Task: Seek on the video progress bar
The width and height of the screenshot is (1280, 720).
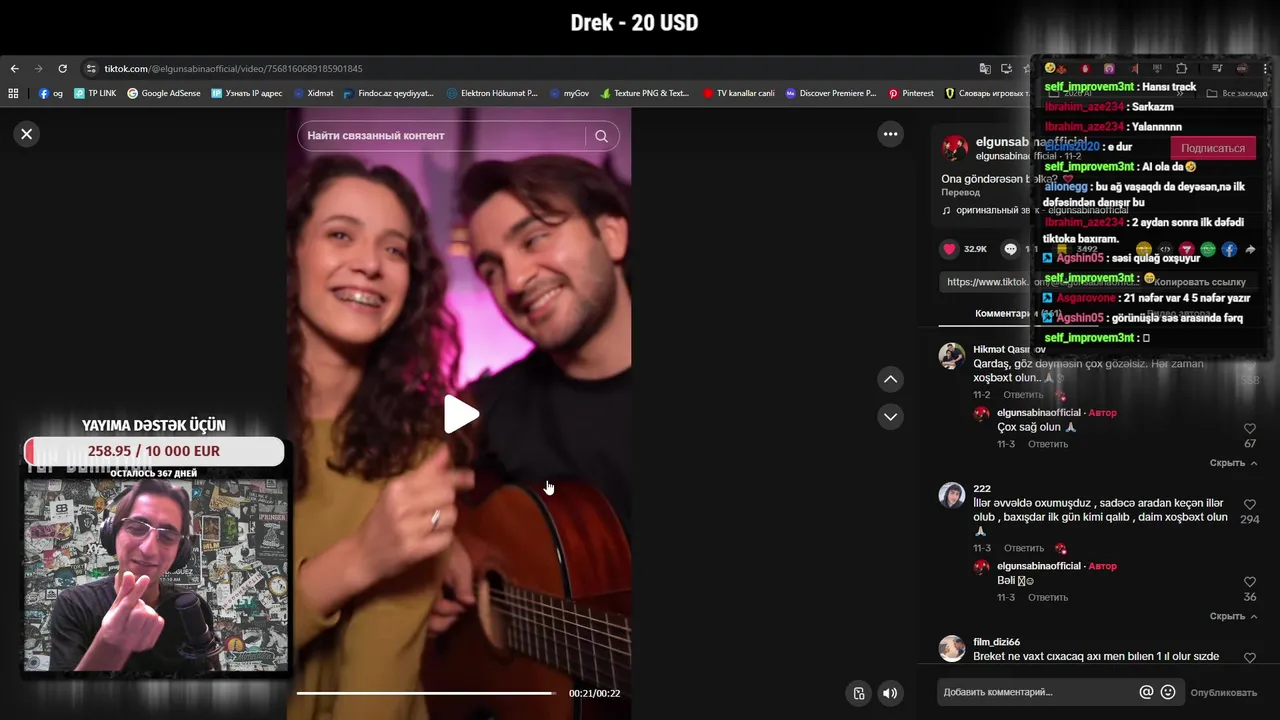Action: coord(428,693)
